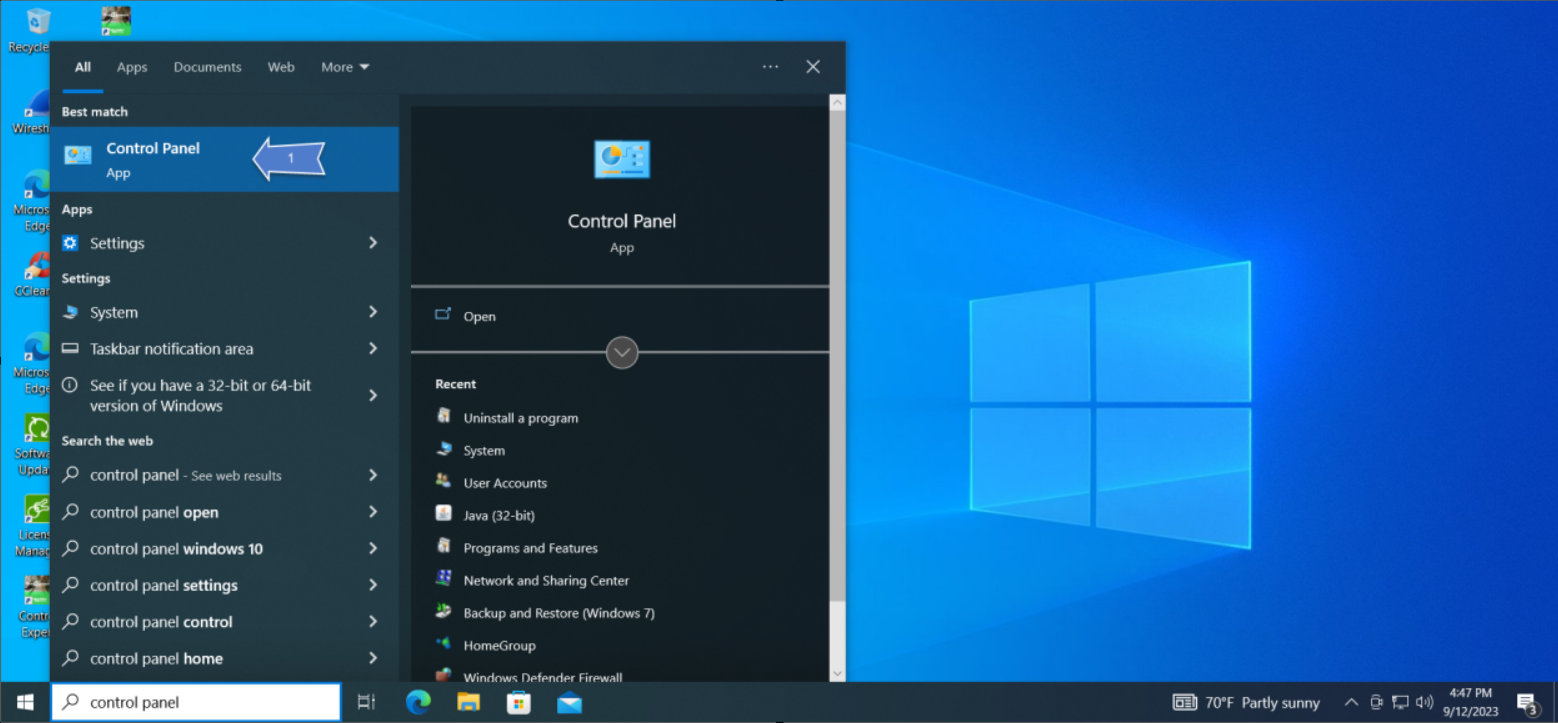Click the Open icon in preview pane
This screenshot has width=1558, height=723.
443,315
